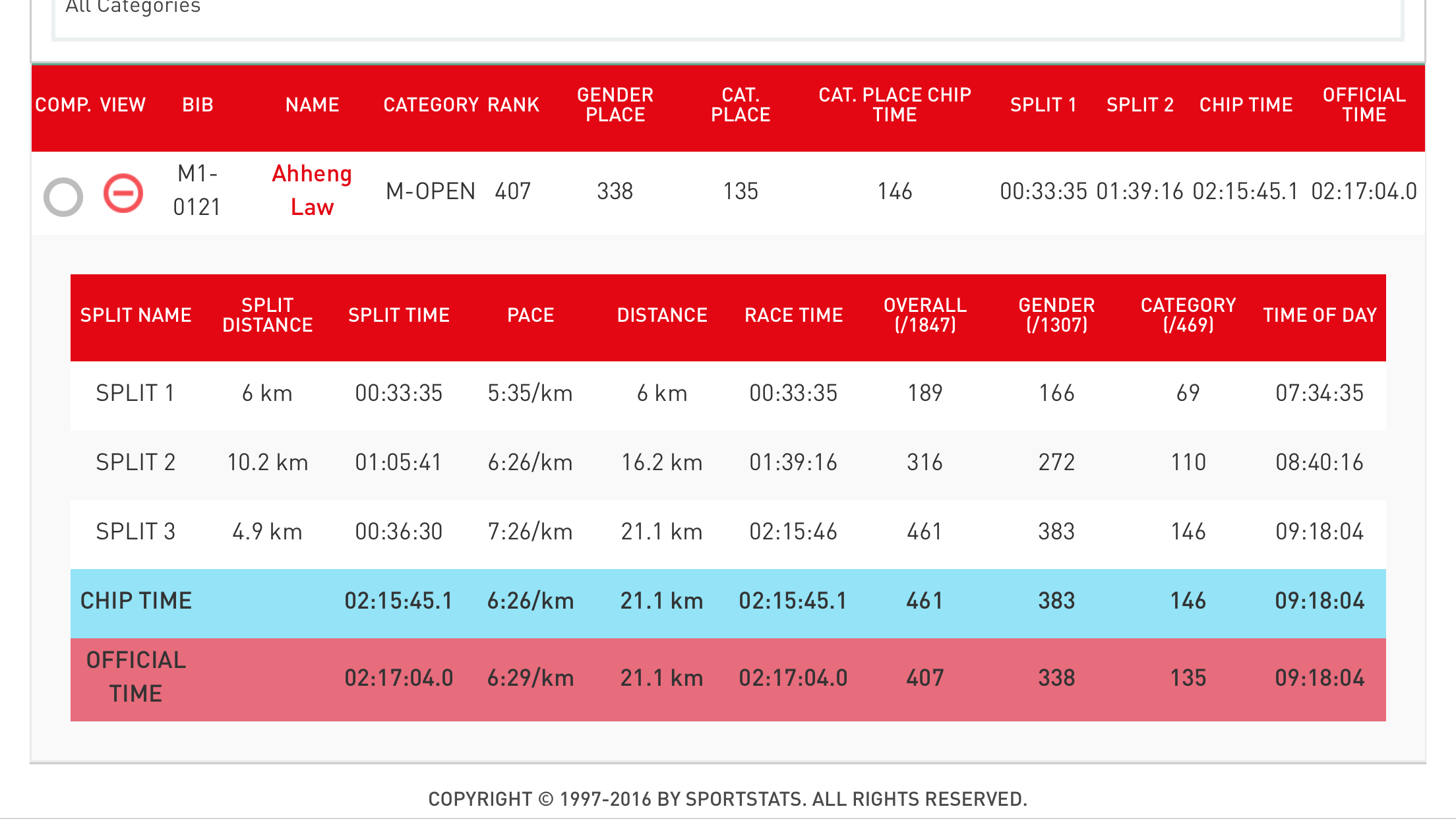This screenshot has height=819, width=1456.
Task: Select the pink OFFICIAL TIME row
Action: click(x=728, y=679)
